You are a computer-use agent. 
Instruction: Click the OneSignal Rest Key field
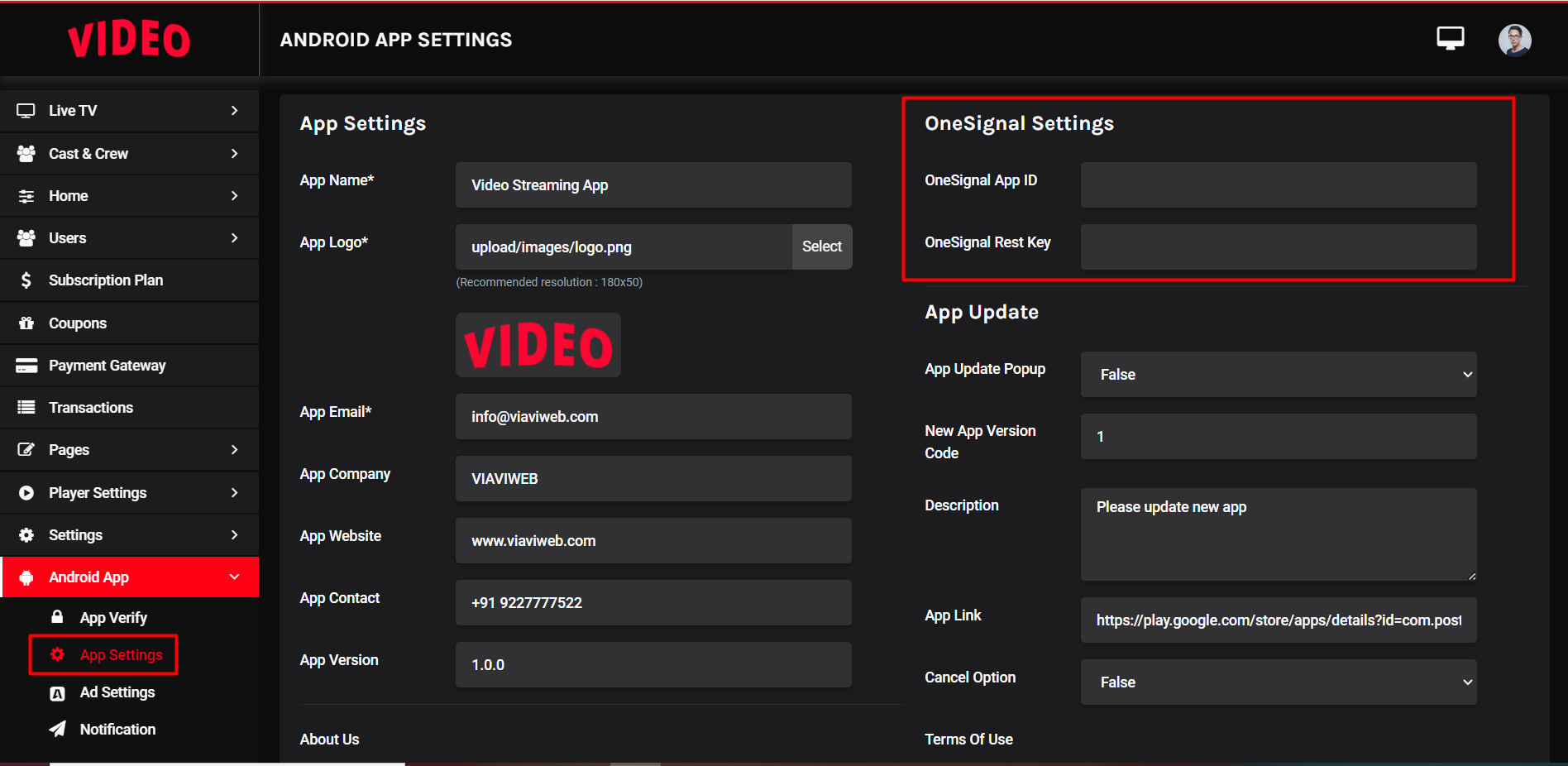[x=1279, y=247]
